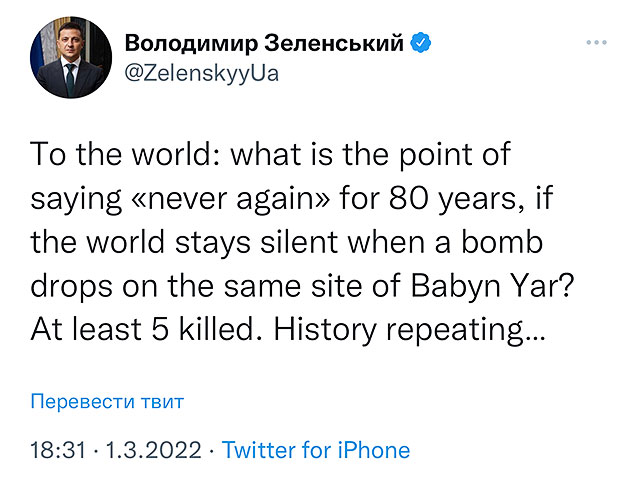Click "History repeating…" at the tweet's end
The height and width of the screenshot is (480, 640).
(x=409, y=329)
